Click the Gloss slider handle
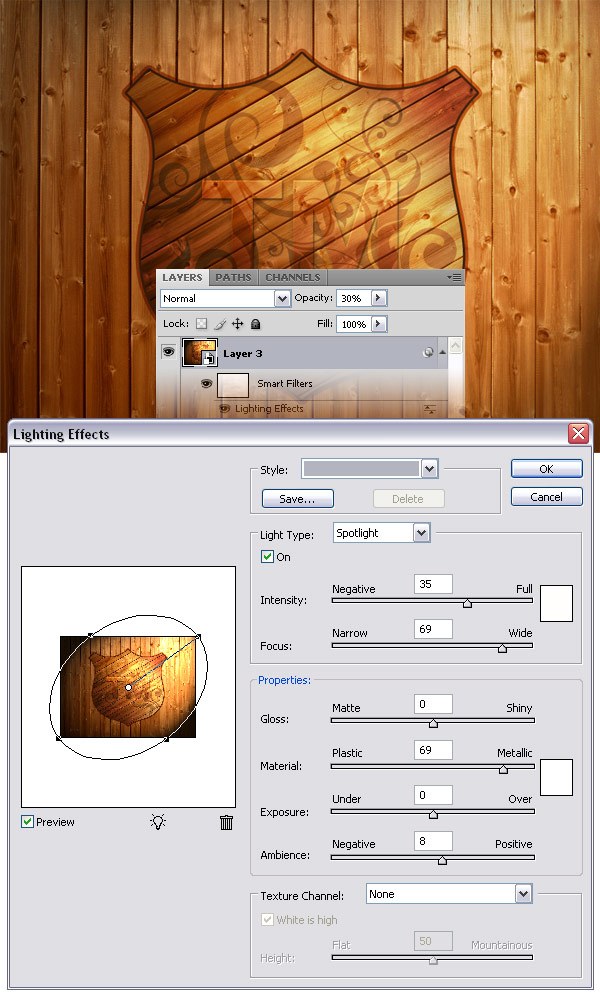600x1000 pixels. 434,723
